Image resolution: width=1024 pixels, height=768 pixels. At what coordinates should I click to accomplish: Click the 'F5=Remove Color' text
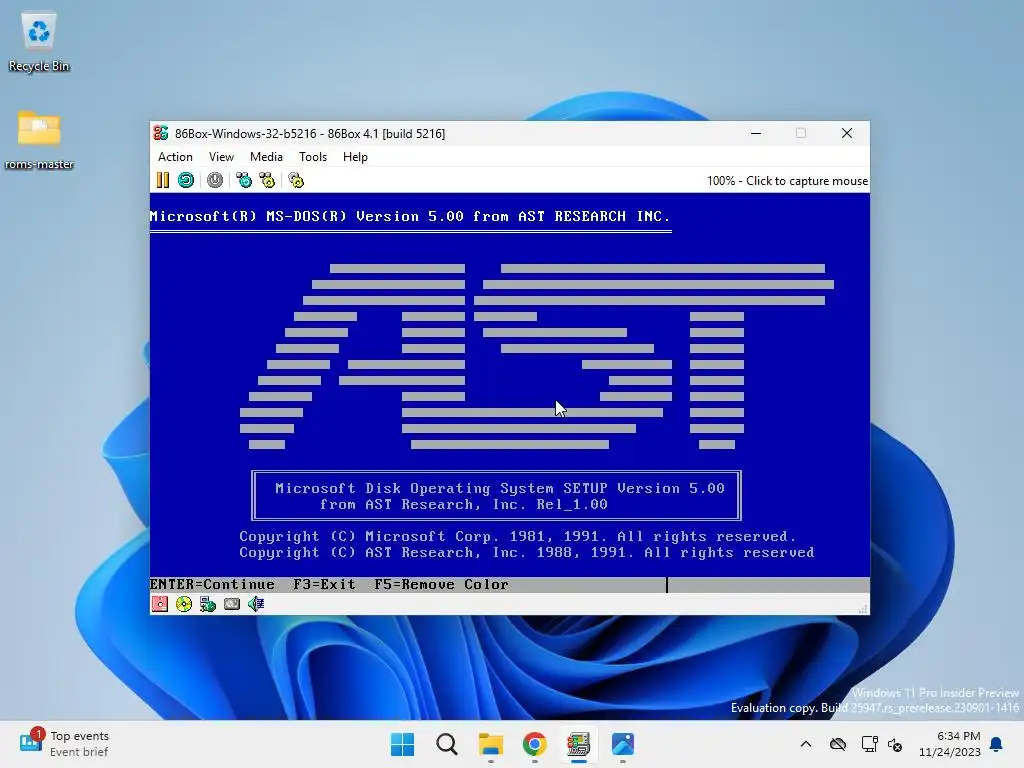441,584
